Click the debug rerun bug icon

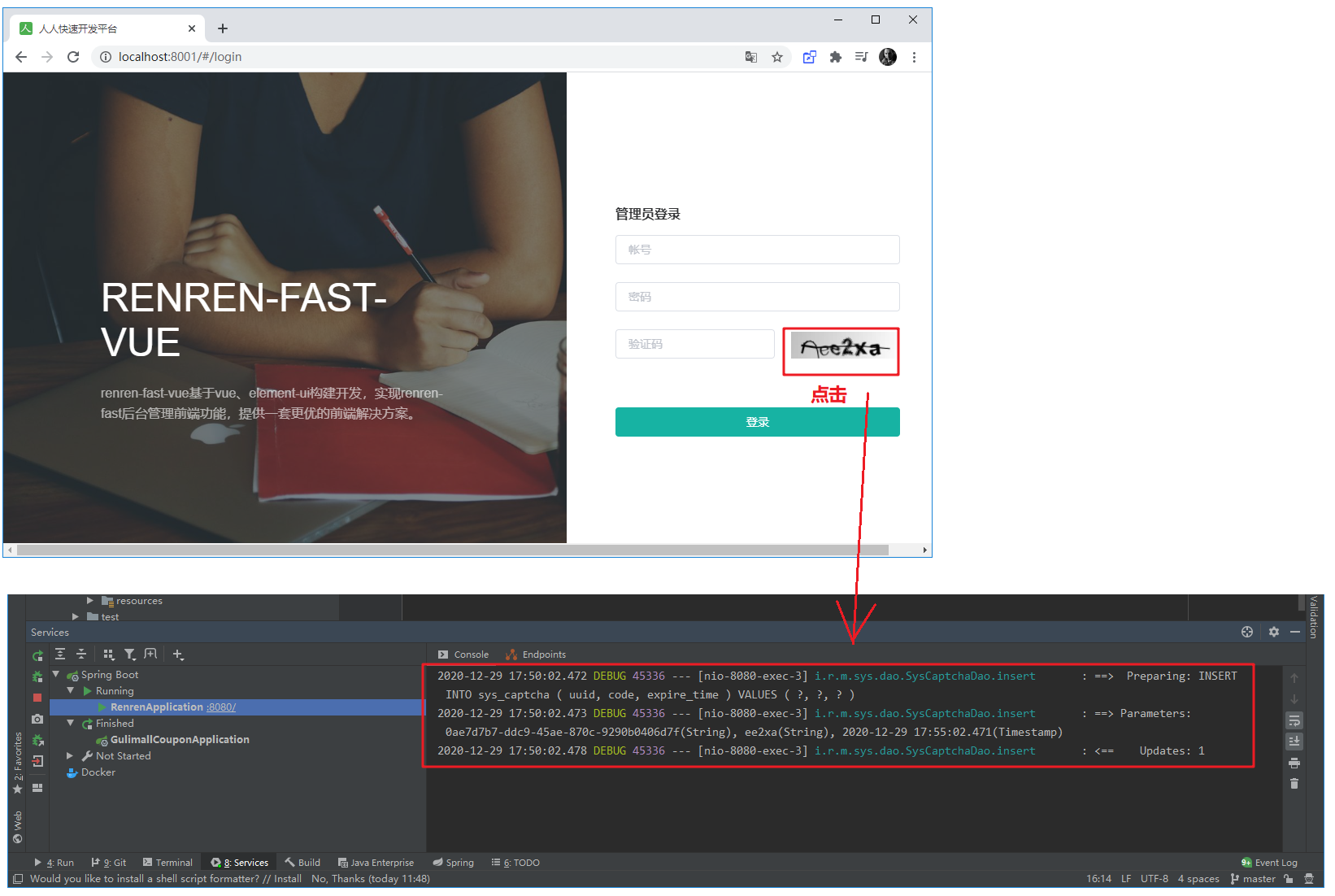click(x=37, y=676)
